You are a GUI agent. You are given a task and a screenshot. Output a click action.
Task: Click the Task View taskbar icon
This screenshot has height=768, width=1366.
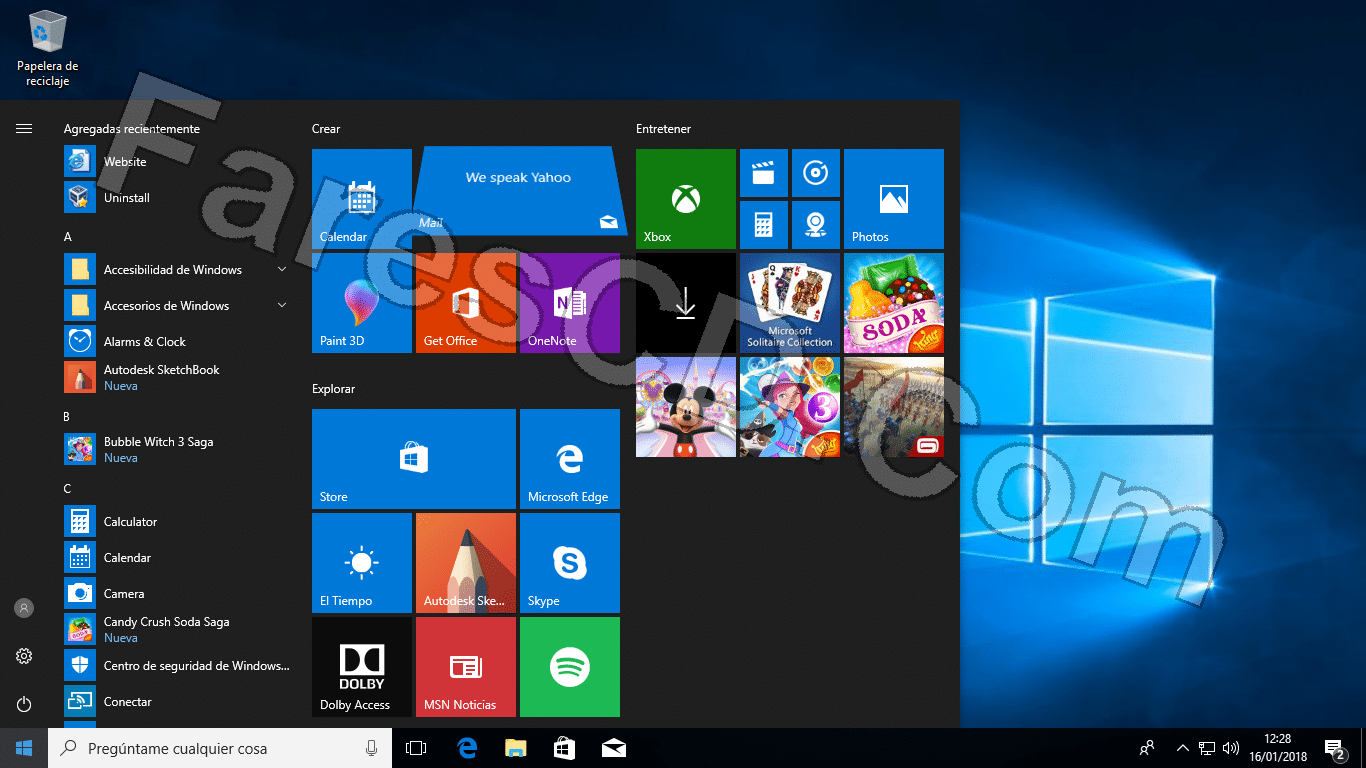click(416, 748)
